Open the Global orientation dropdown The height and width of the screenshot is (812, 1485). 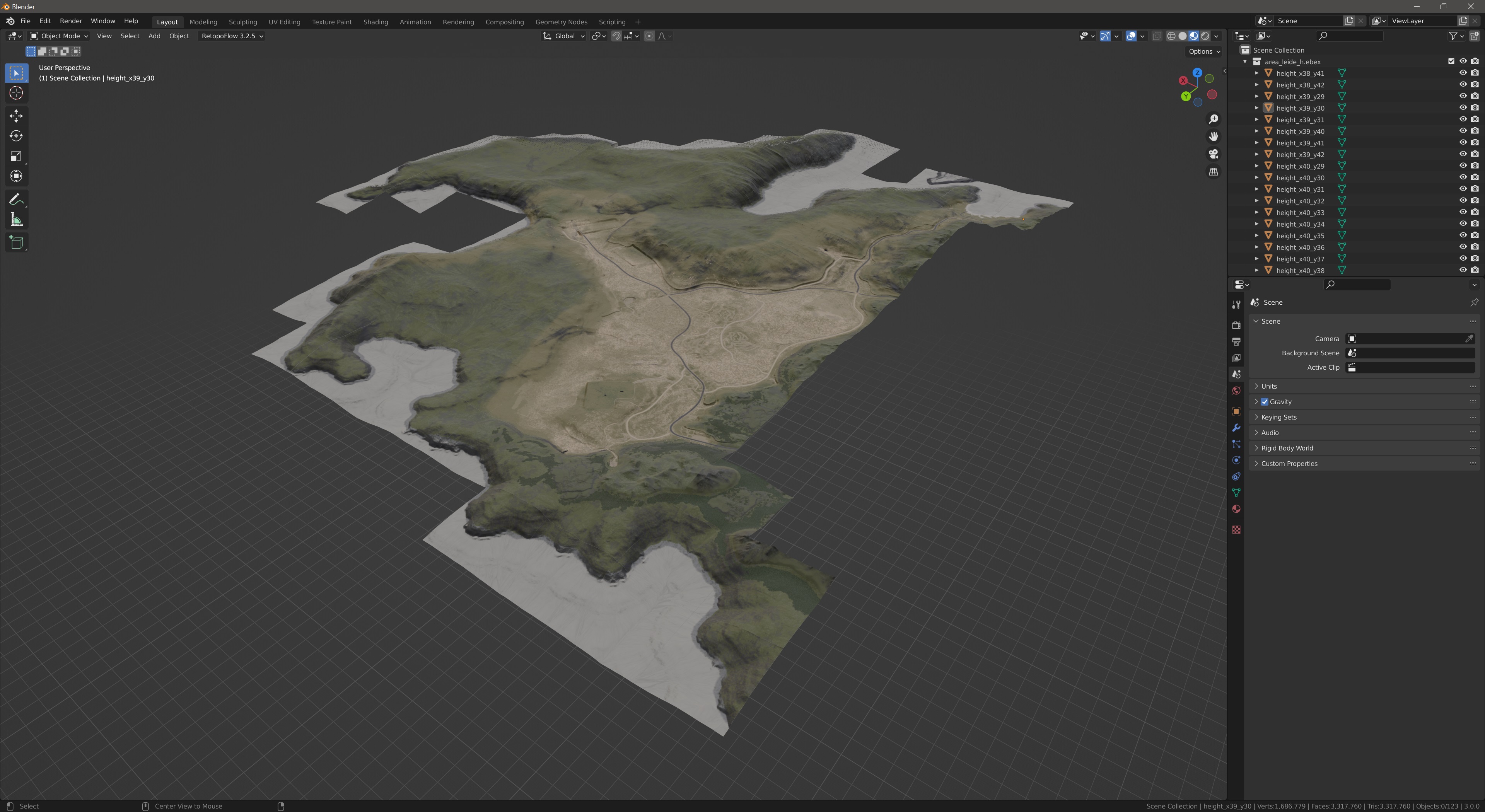point(564,36)
